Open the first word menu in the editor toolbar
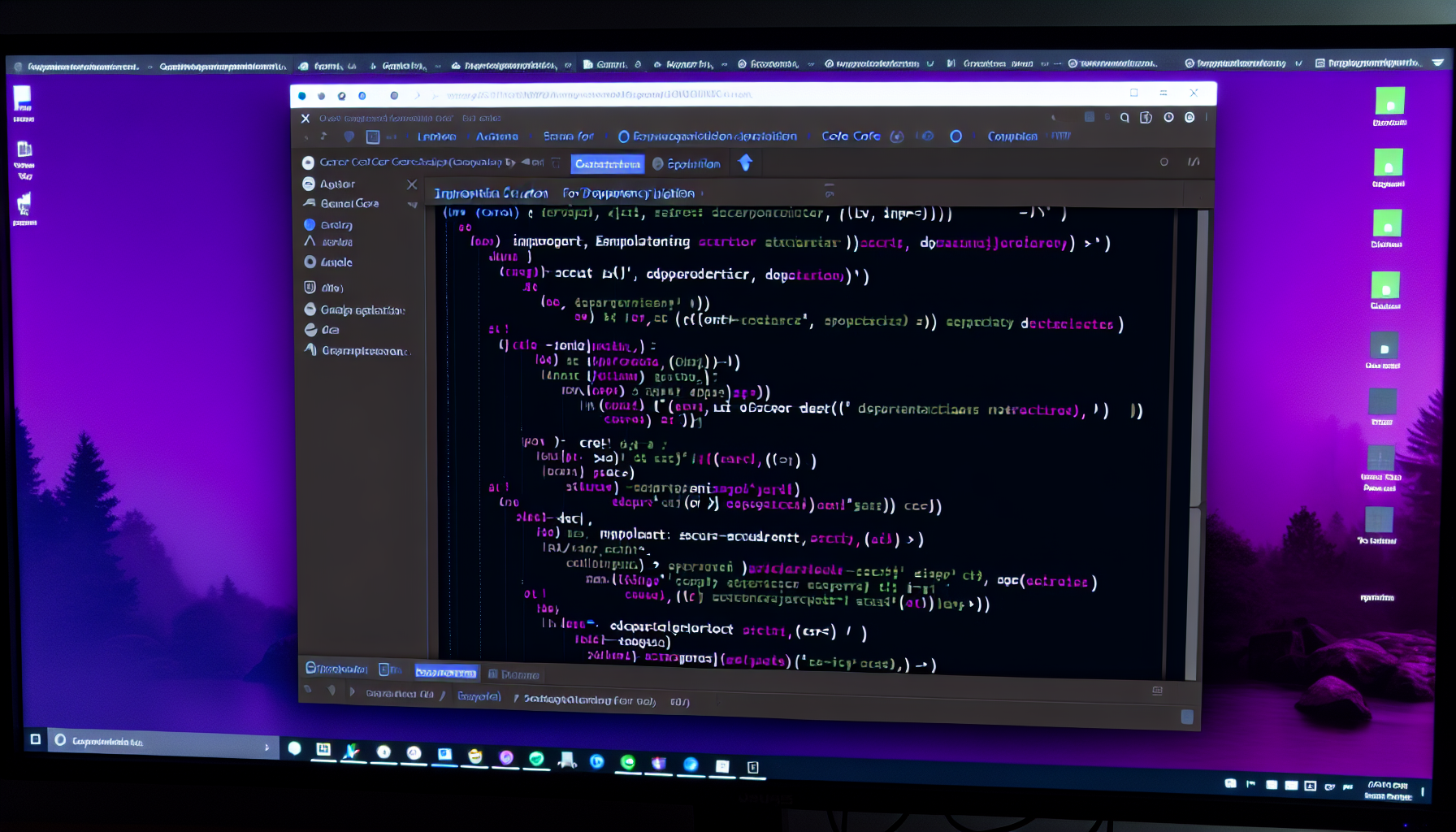Image resolution: width=1456 pixels, height=832 pixels. 436,136
